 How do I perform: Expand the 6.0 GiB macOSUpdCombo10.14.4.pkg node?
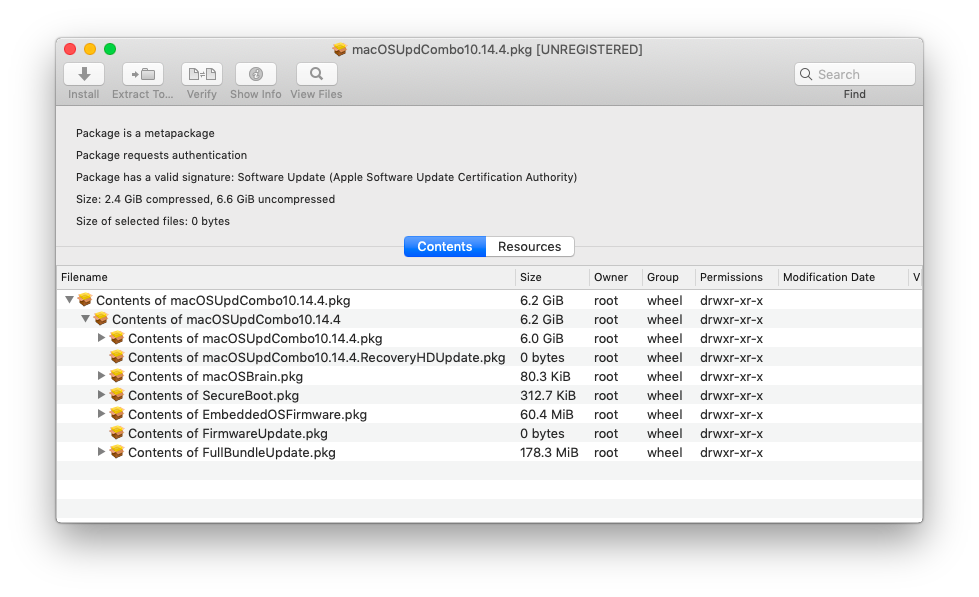click(101, 338)
